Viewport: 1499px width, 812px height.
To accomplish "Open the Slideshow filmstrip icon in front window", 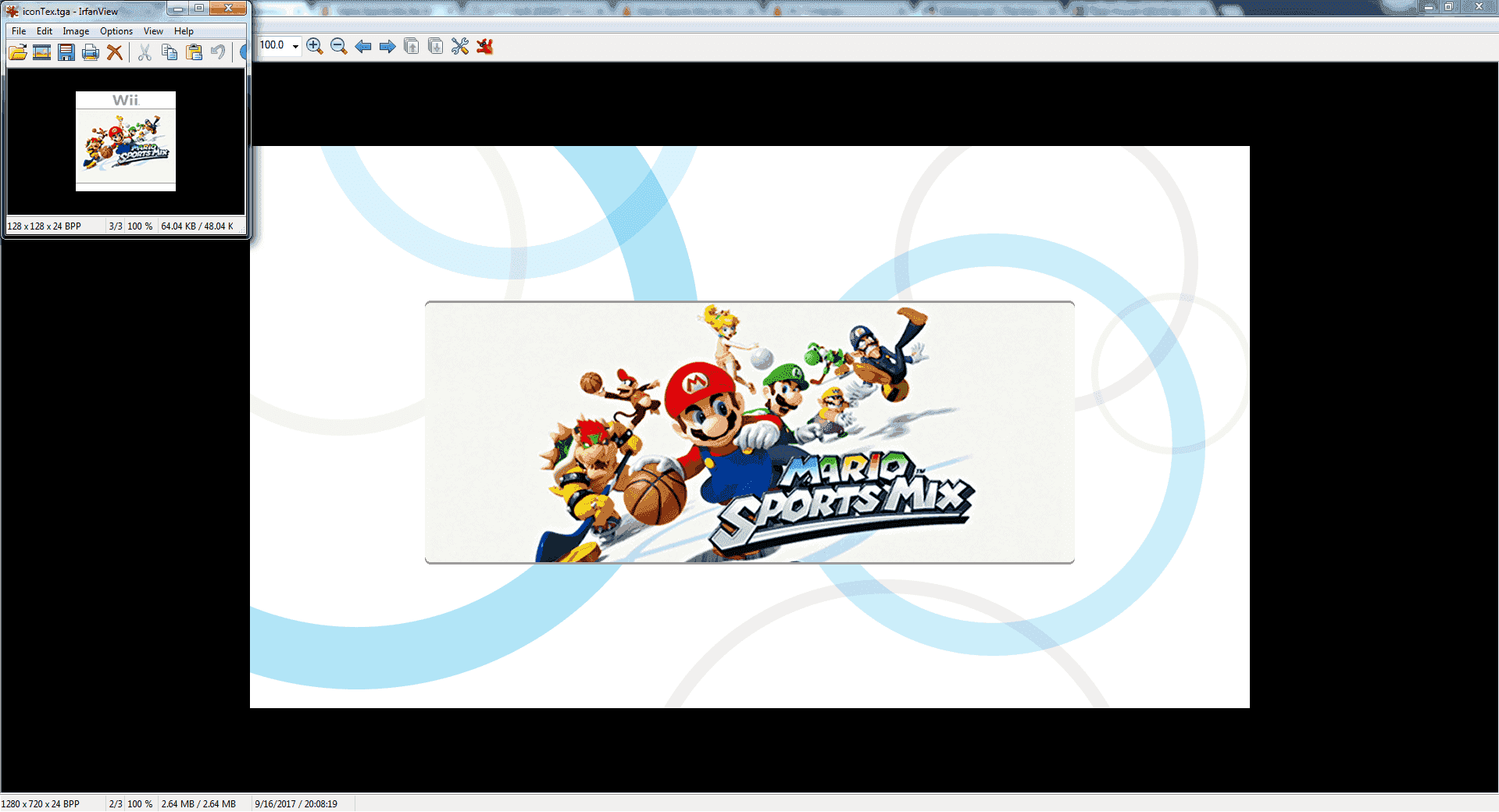I will 42,52.
